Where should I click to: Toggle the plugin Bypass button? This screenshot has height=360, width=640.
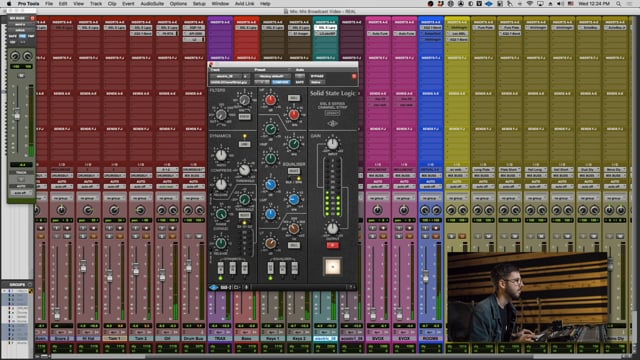pos(317,76)
